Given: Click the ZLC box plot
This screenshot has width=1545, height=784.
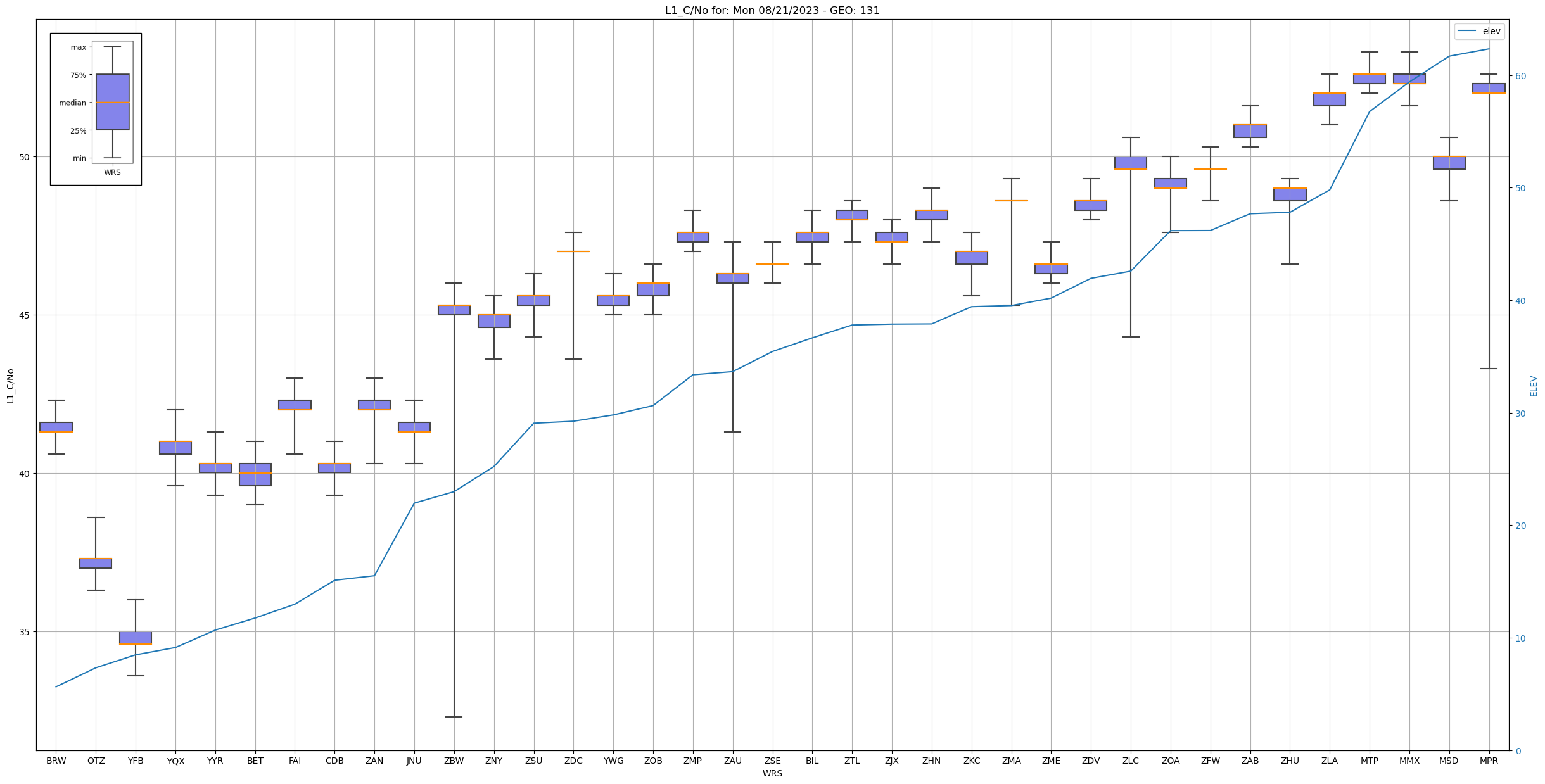Looking at the screenshot, I should [1131, 163].
